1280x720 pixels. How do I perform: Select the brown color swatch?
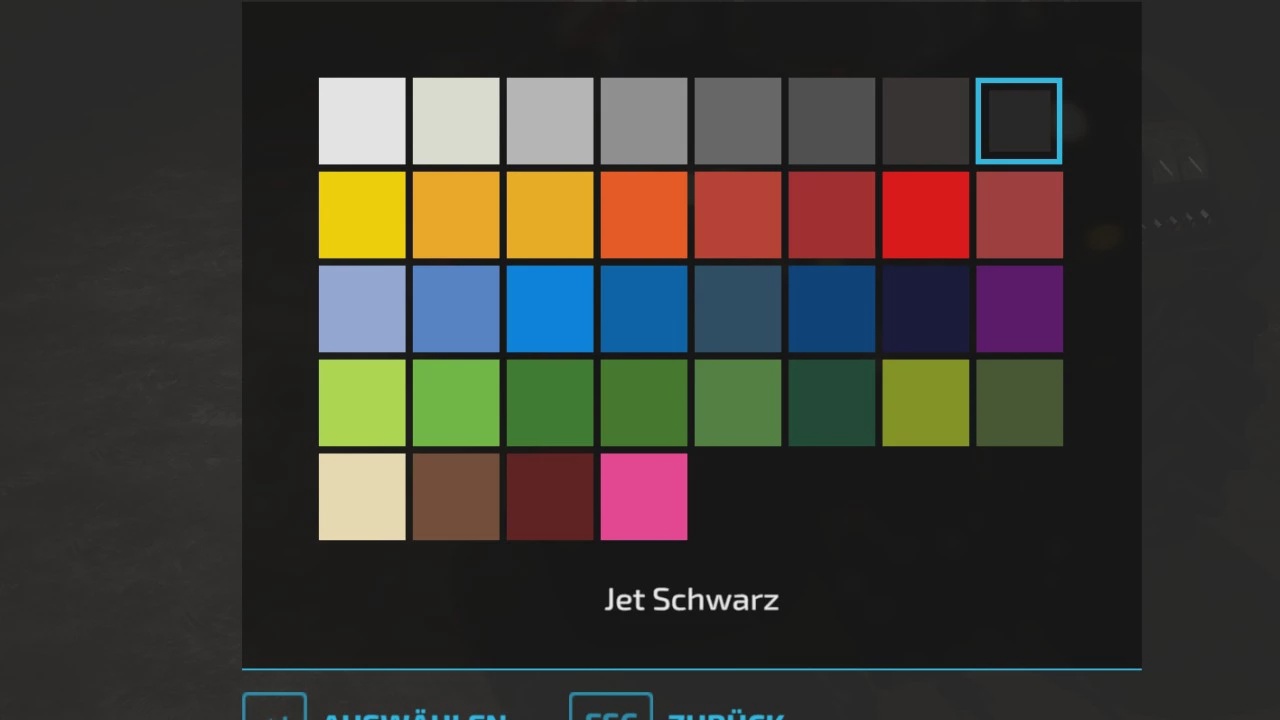pos(456,497)
